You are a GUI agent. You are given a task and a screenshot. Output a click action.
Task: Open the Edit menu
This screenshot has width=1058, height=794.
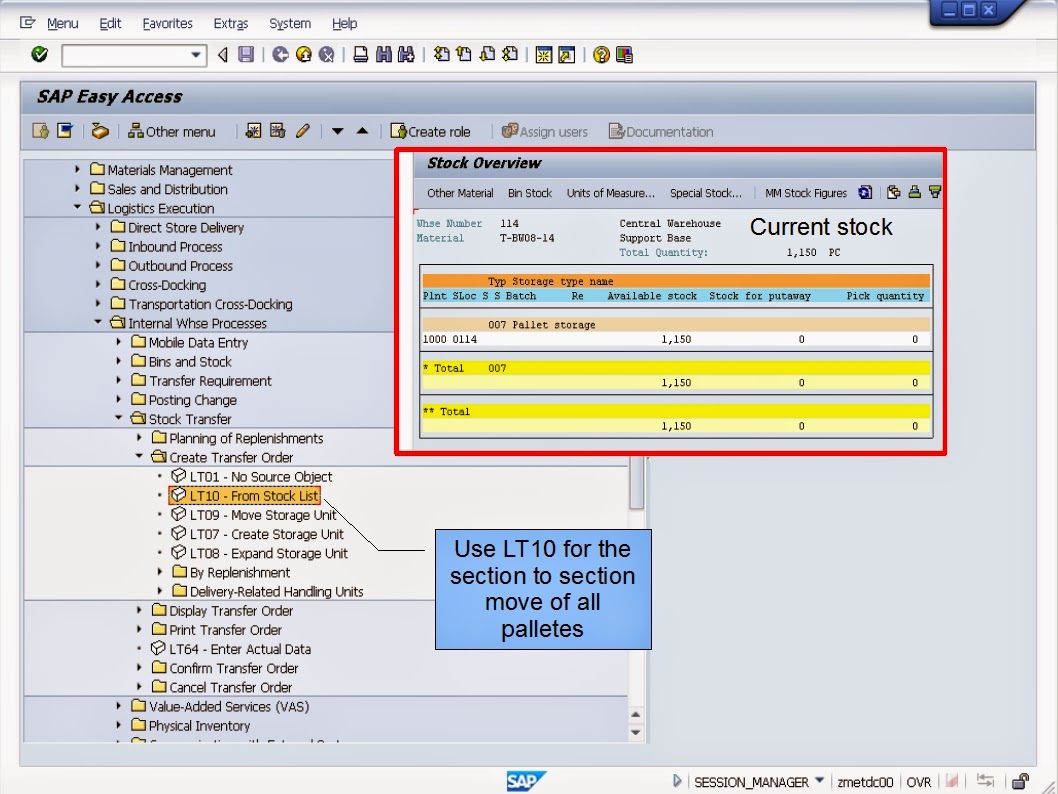(x=110, y=24)
